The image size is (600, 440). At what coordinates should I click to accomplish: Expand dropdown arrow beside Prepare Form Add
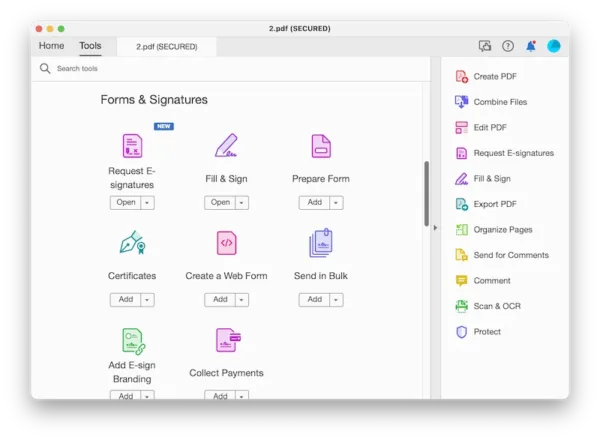coord(336,203)
